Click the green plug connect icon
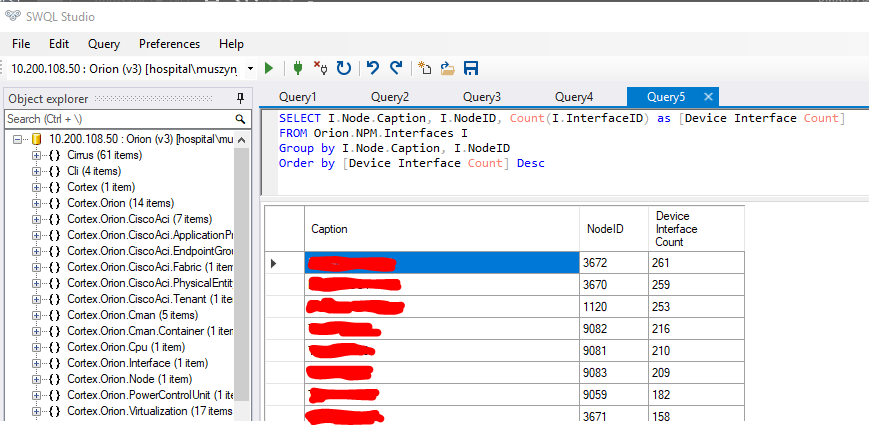 [298, 68]
